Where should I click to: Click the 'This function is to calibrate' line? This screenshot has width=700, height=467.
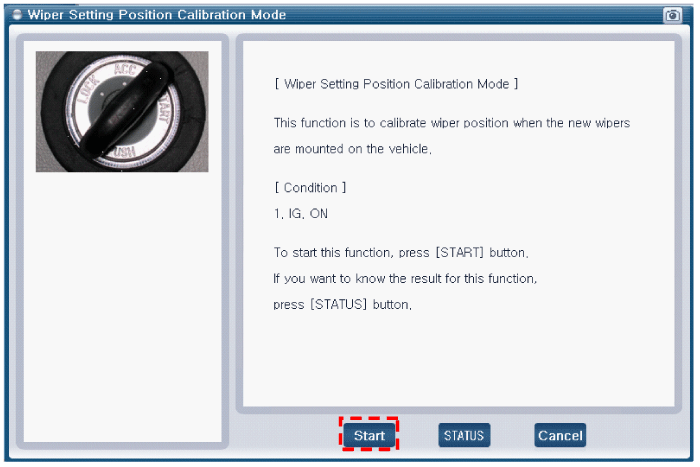point(451,122)
